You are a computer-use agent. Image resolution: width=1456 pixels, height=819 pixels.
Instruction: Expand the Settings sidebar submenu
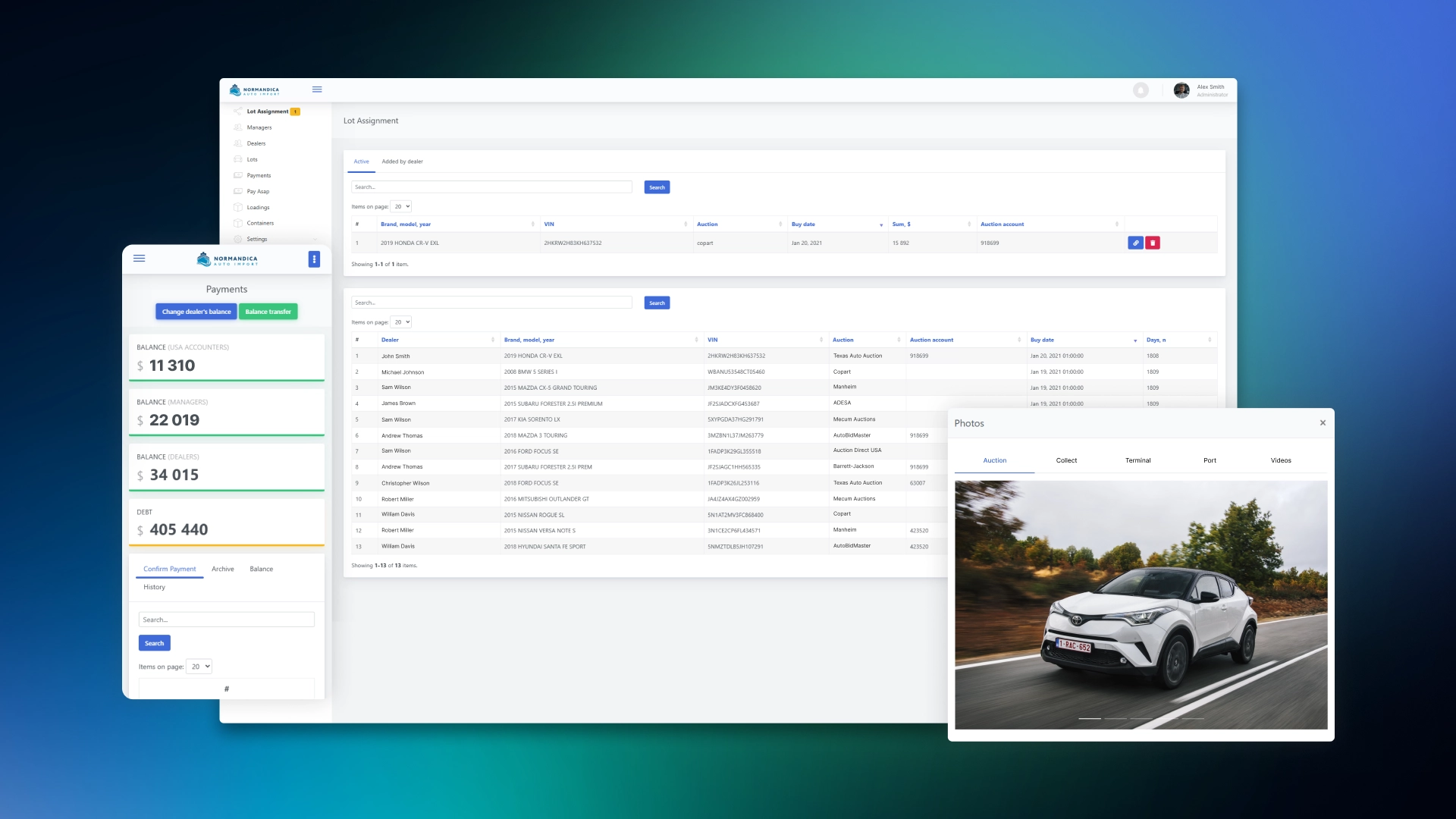[x=257, y=239]
